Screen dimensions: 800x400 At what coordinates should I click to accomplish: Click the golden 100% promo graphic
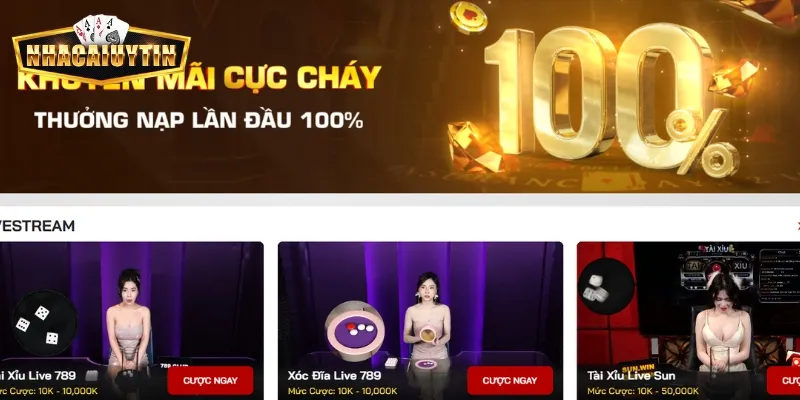click(611, 98)
